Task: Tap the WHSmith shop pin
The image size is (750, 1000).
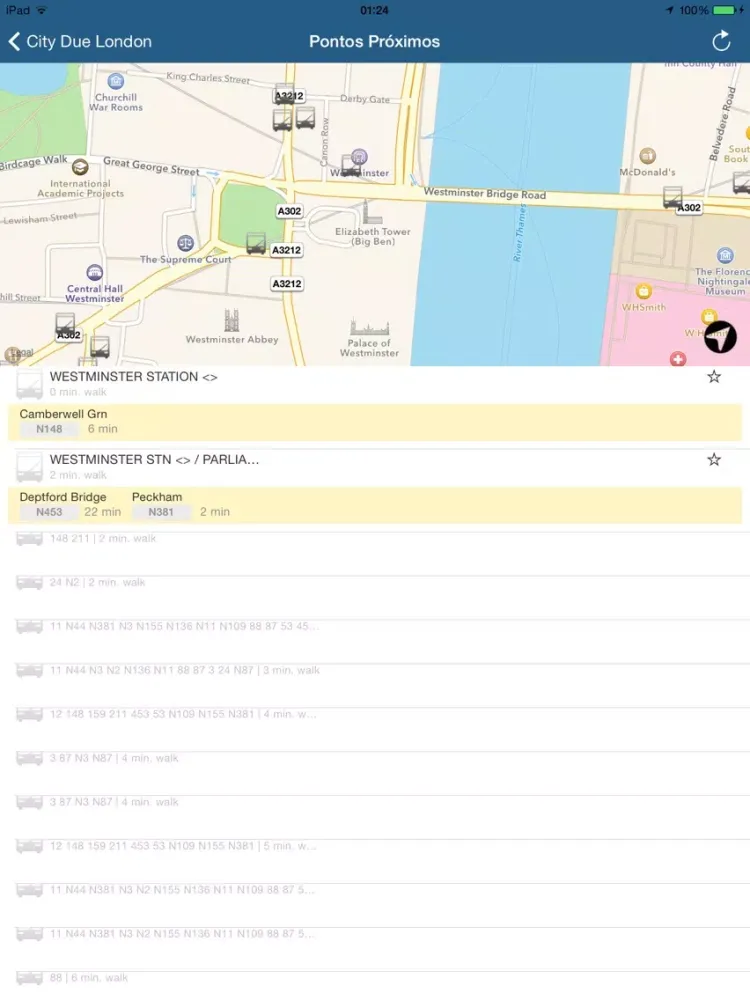Action: (643, 291)
